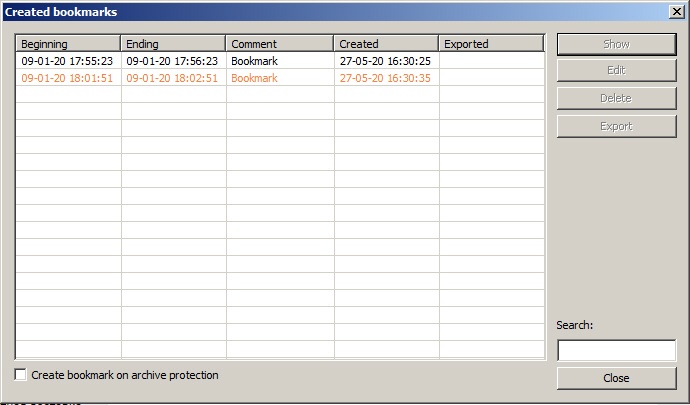The image size is (690, 405).
Task: Click the Close button
Action: click(617, 378)
